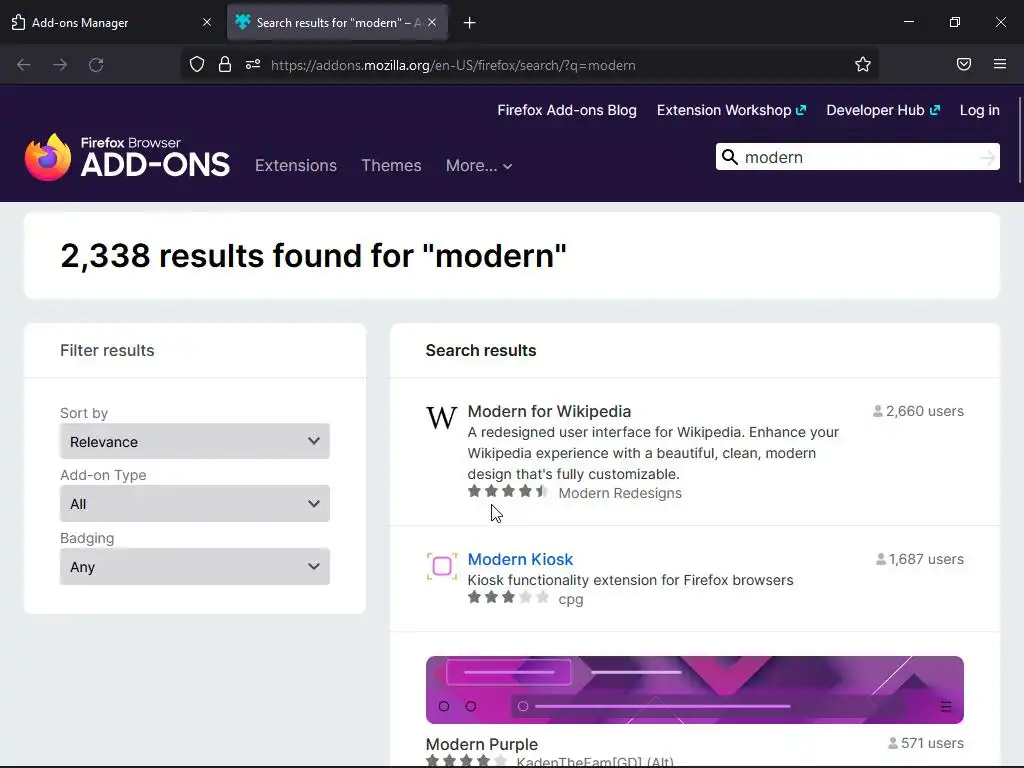Click the 571 users count
Screen dimensions: 1024x768
tap(925, 743)
